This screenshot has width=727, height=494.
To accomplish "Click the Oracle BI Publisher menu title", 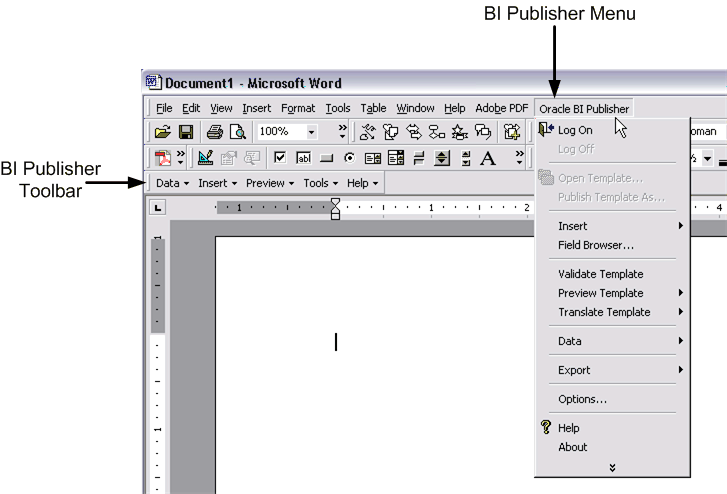I will pyautogui.click(x=584, y=109).
